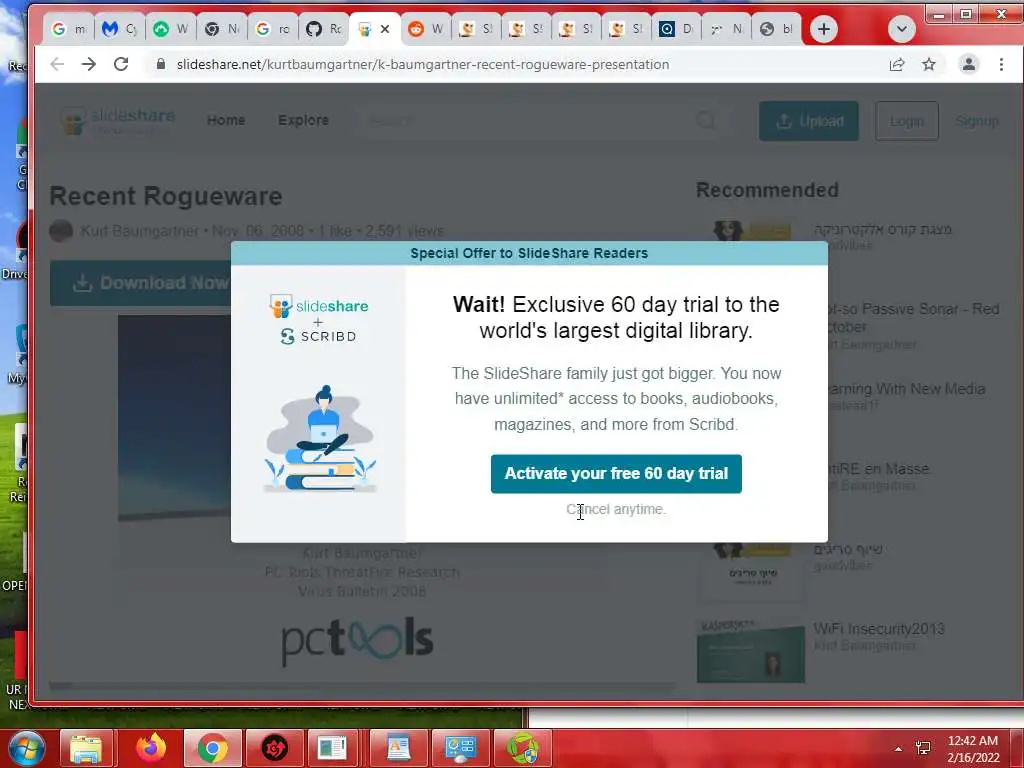Open the Explore navigation link

click(x=303, y=120)
